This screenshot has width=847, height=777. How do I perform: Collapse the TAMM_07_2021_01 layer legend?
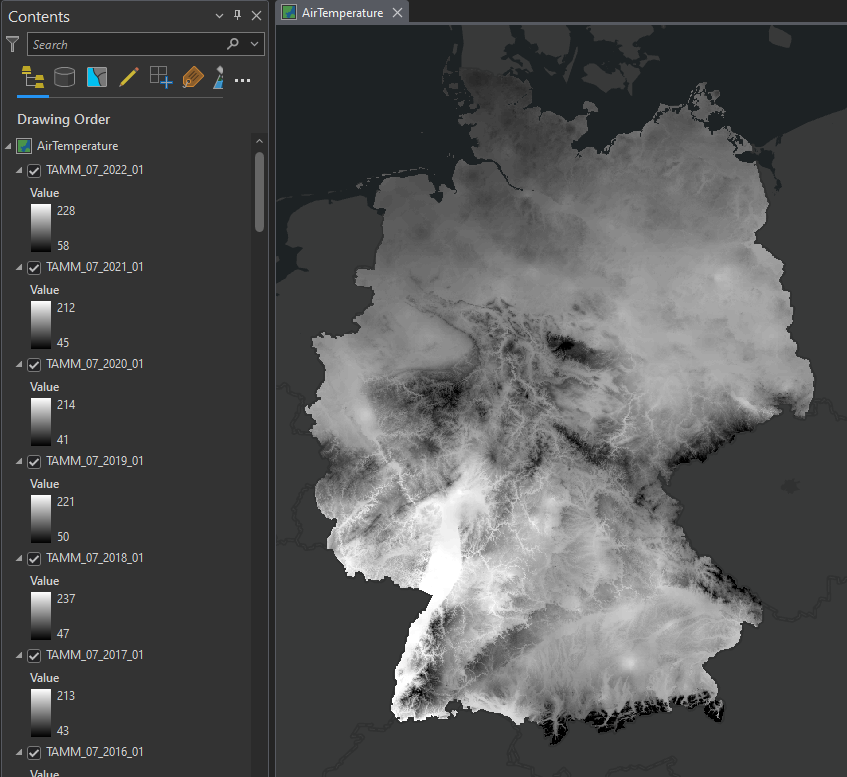point(19,267)
